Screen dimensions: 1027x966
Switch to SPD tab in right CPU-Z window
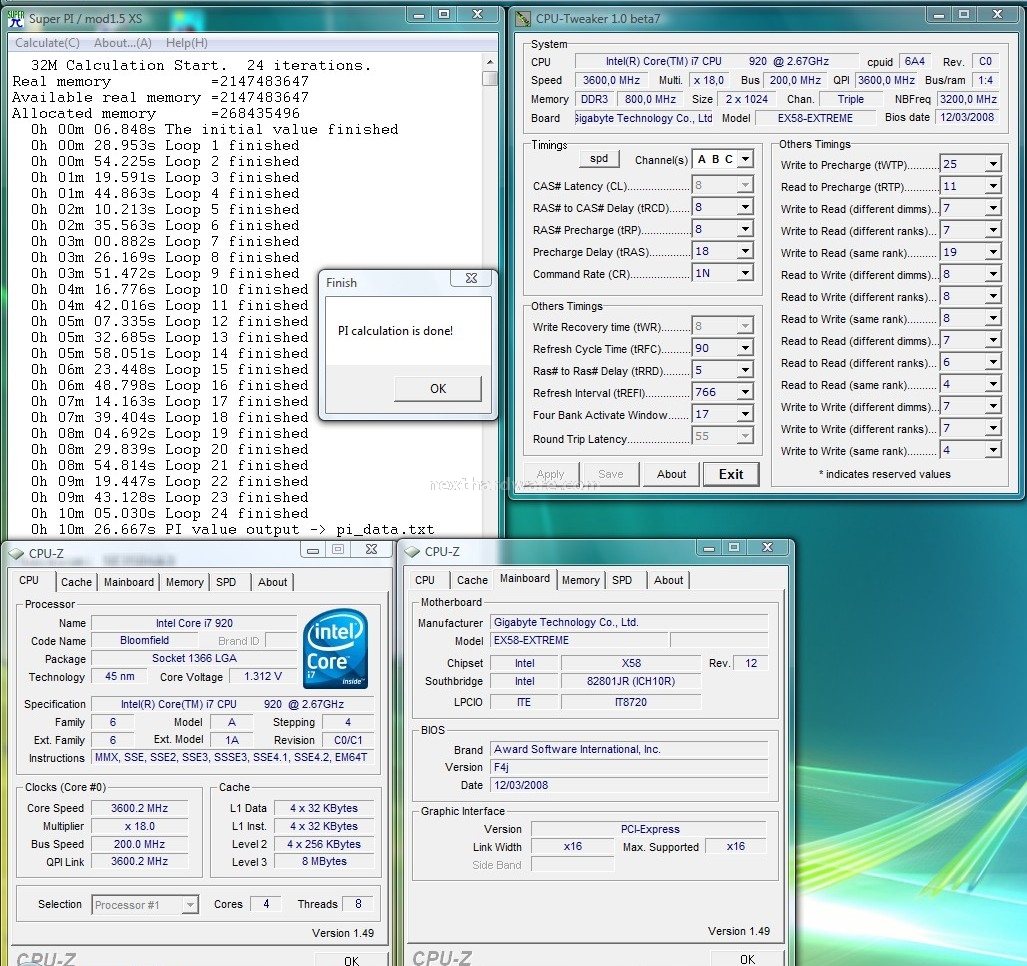(622, 580)
